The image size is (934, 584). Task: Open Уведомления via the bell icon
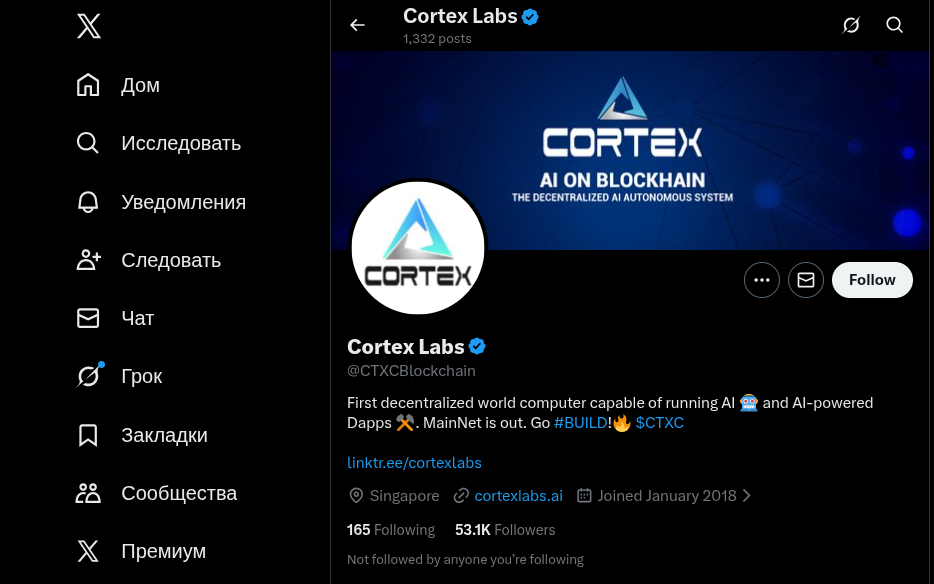pyautogui.click(x=88, y=201)
